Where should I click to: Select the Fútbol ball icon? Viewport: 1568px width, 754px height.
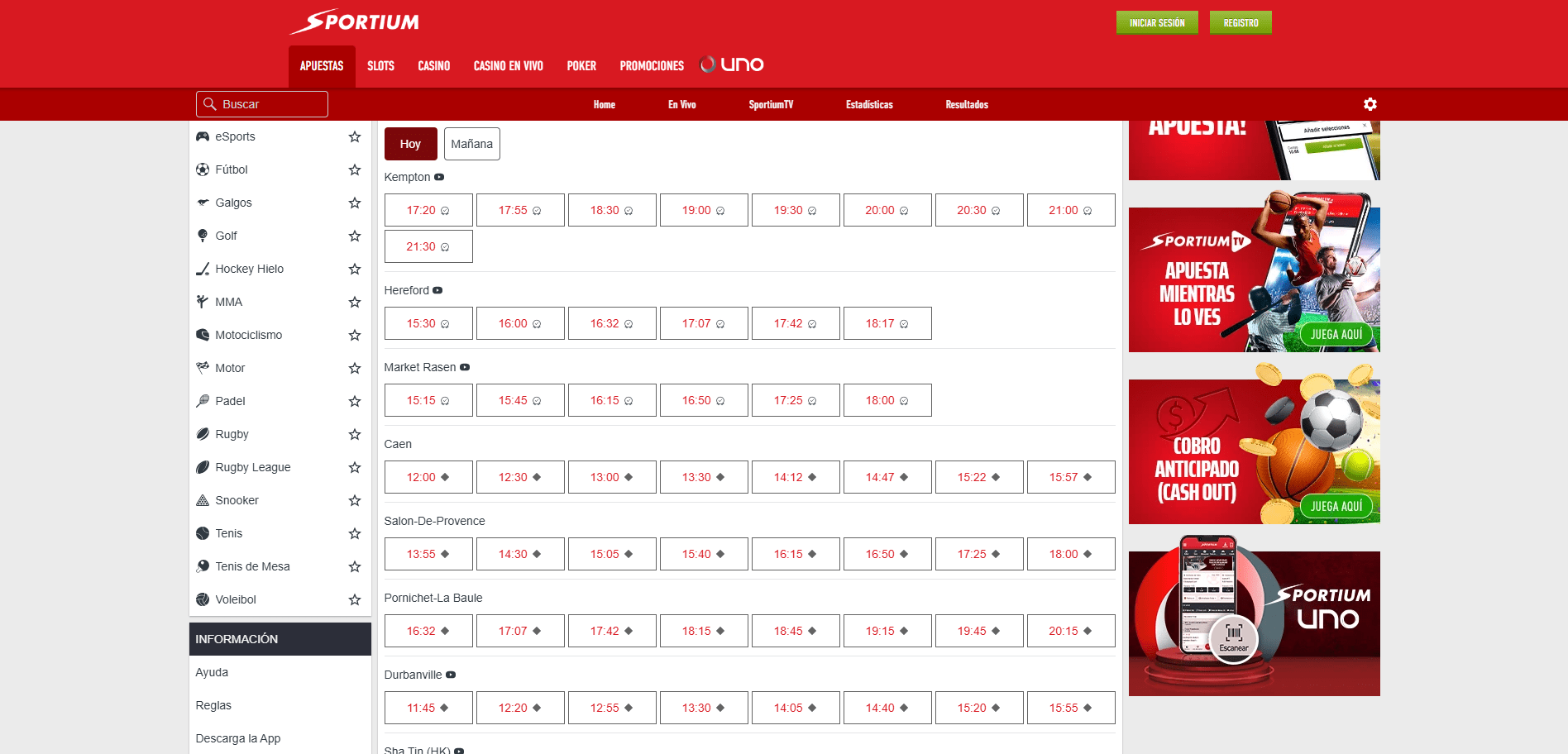click(x=203, y=169)
